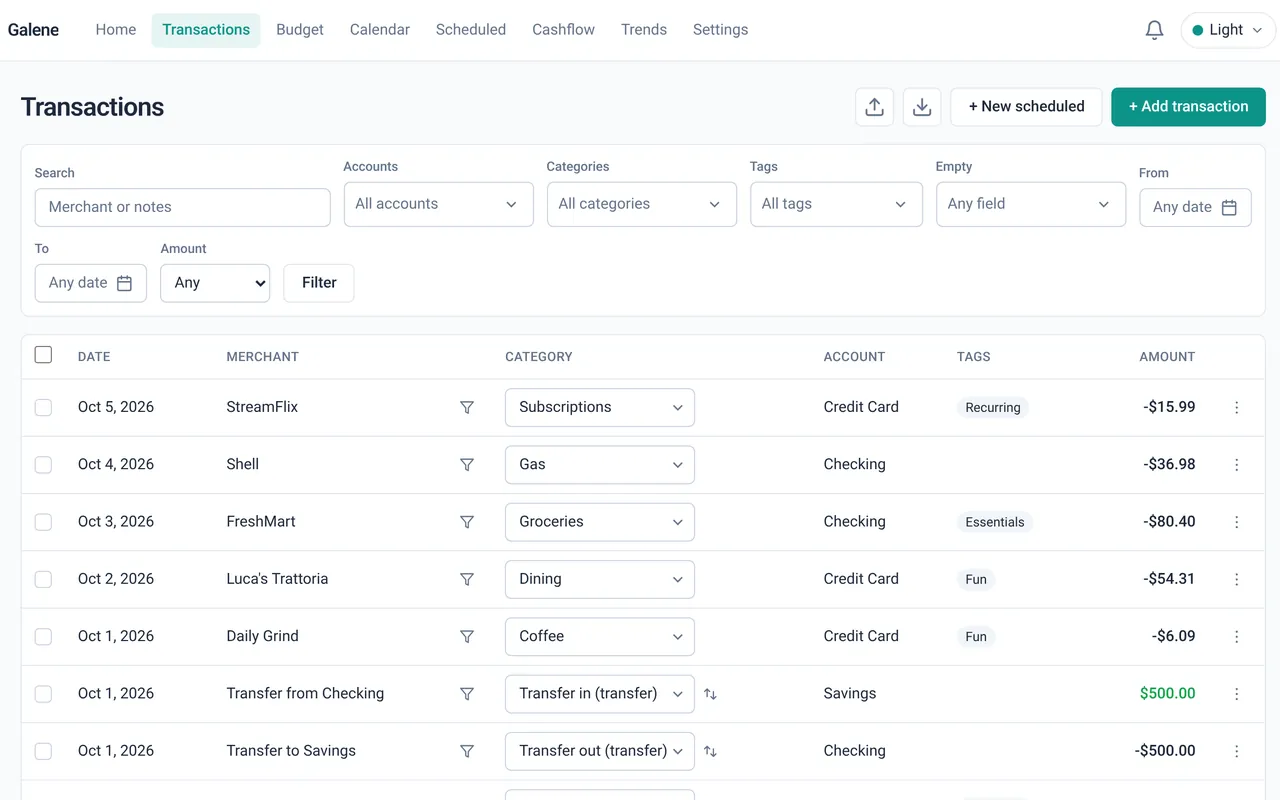Change the Subscriptions category dropdown
This screenshot has height=800, width=1280.
click(600, 408)
